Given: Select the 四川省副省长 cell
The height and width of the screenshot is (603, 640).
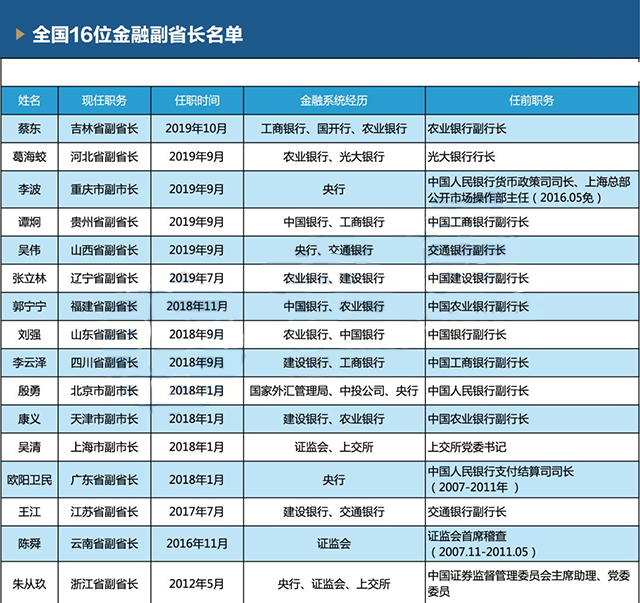Looking at the screenshot, I should pos(104,363).
